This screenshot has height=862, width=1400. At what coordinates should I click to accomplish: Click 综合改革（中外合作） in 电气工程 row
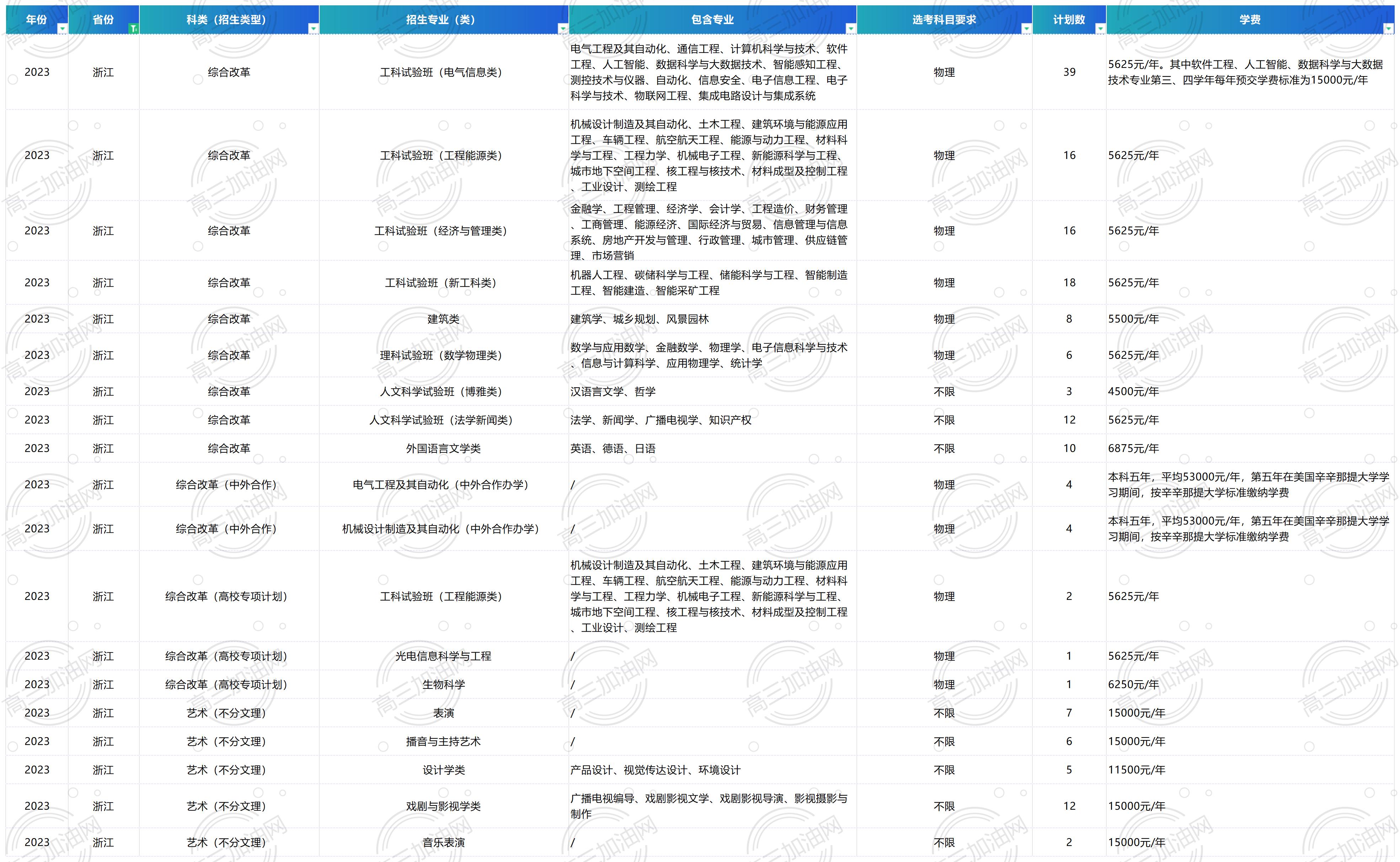(x=229, y=485)
